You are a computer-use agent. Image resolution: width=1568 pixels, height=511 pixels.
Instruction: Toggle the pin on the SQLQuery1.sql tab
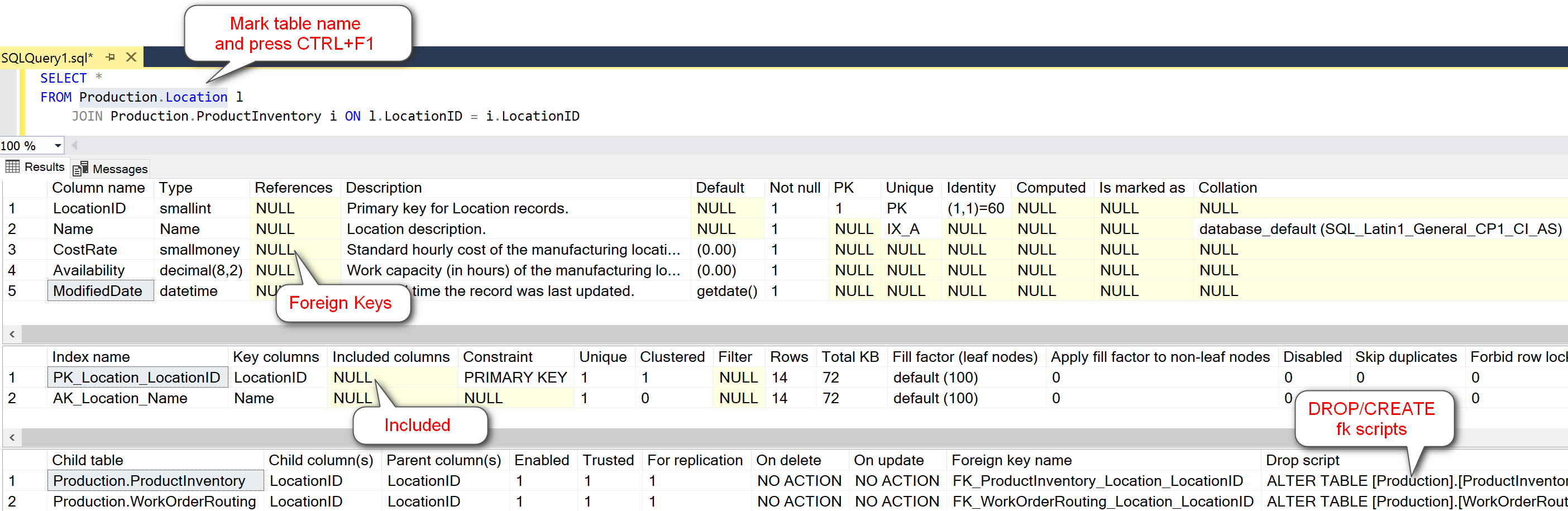(x=109, y=56)
